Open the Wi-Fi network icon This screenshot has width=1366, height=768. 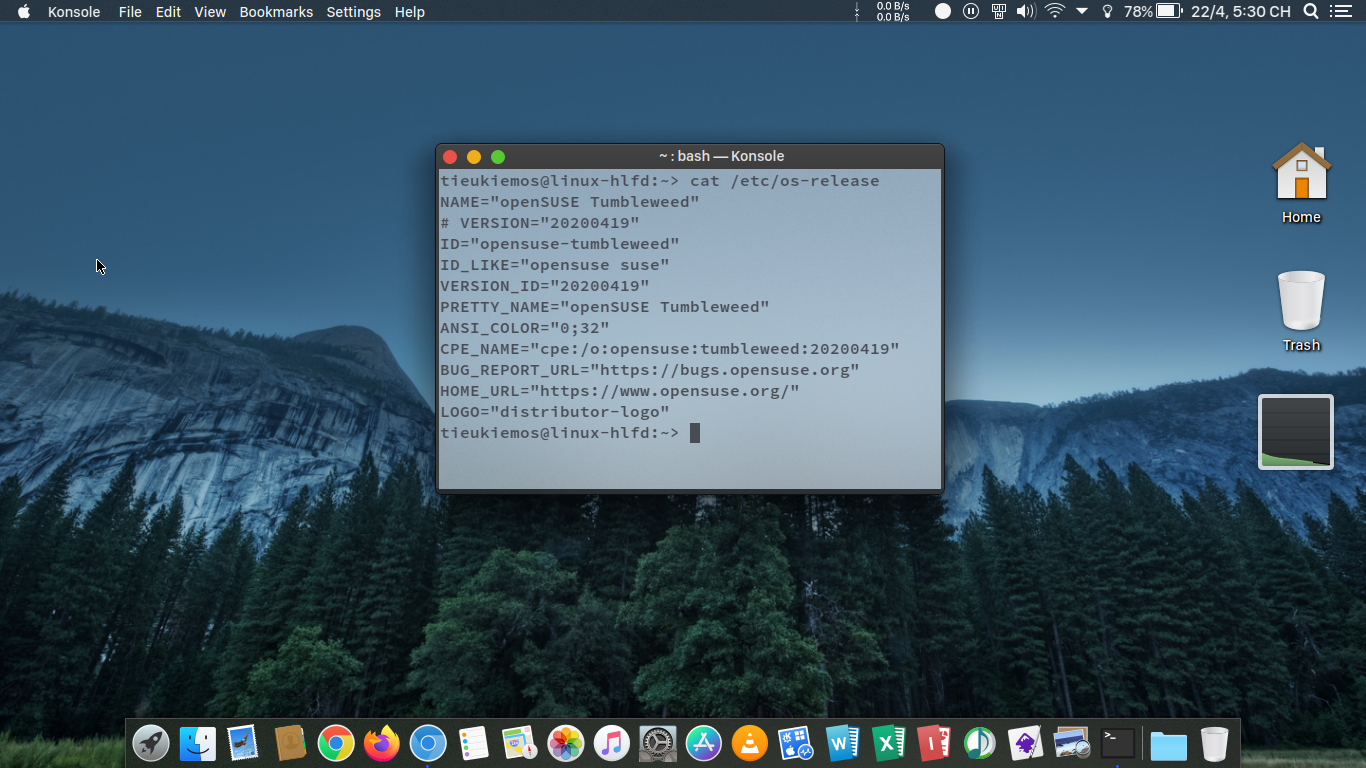(x=1055, y=12)
